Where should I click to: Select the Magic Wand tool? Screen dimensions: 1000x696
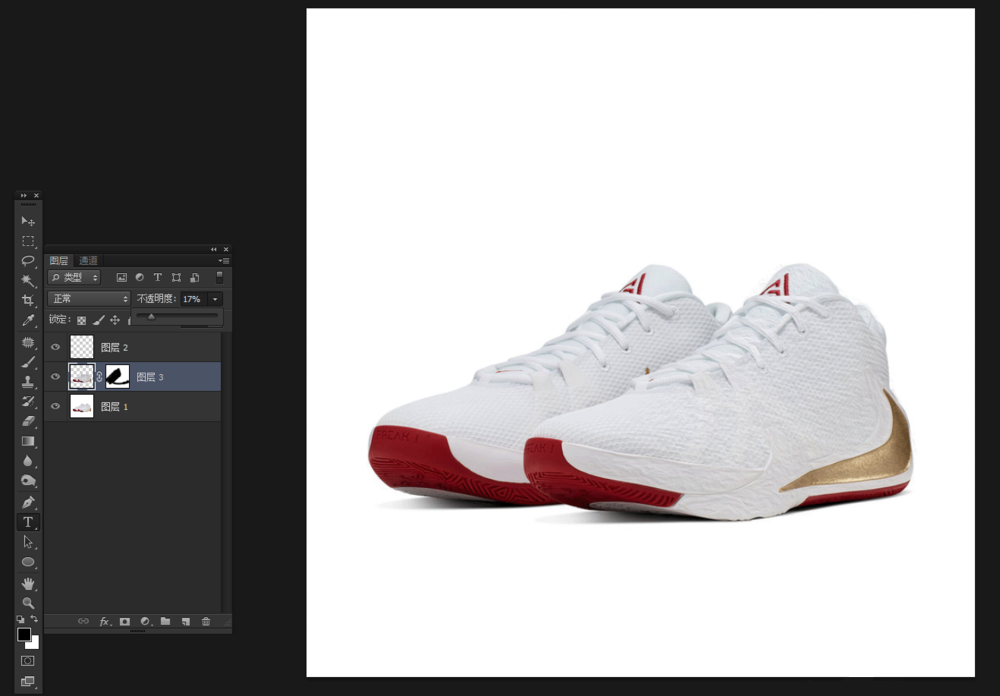[28, 281]
